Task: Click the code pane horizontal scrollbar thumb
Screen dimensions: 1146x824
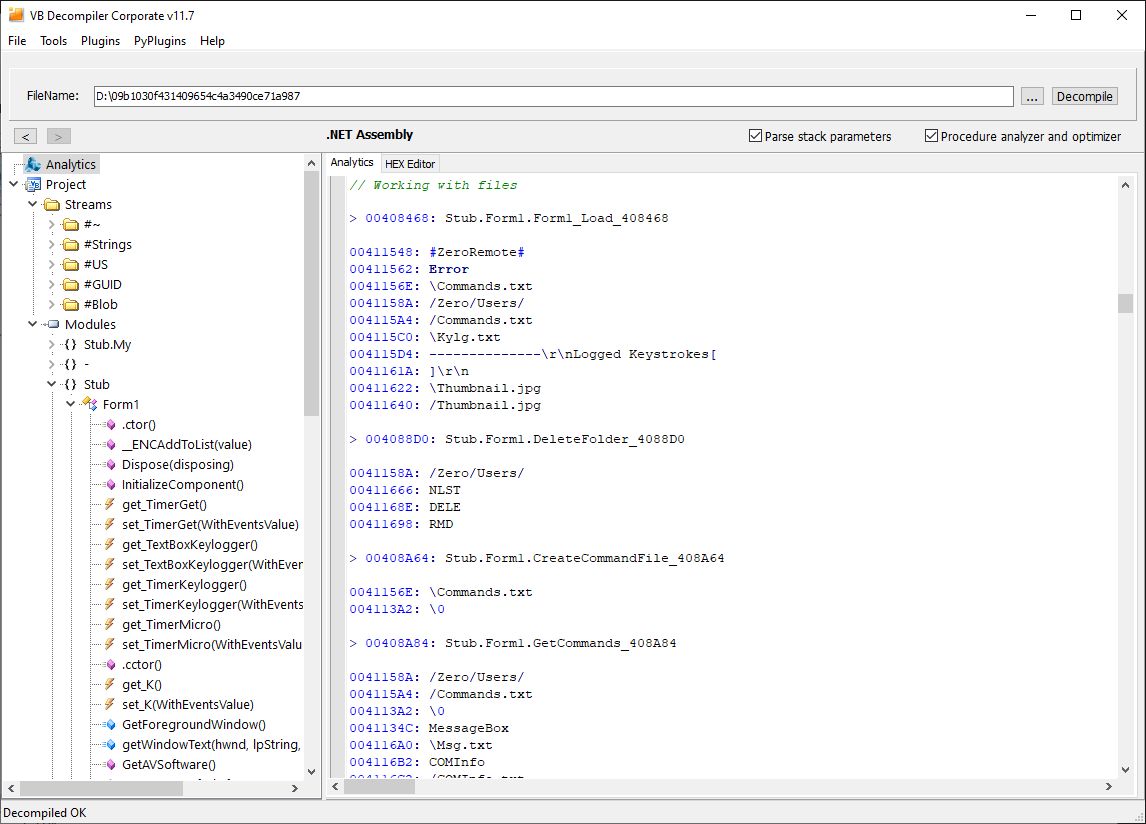Action: pyautogui.click(x=379, y=787)
